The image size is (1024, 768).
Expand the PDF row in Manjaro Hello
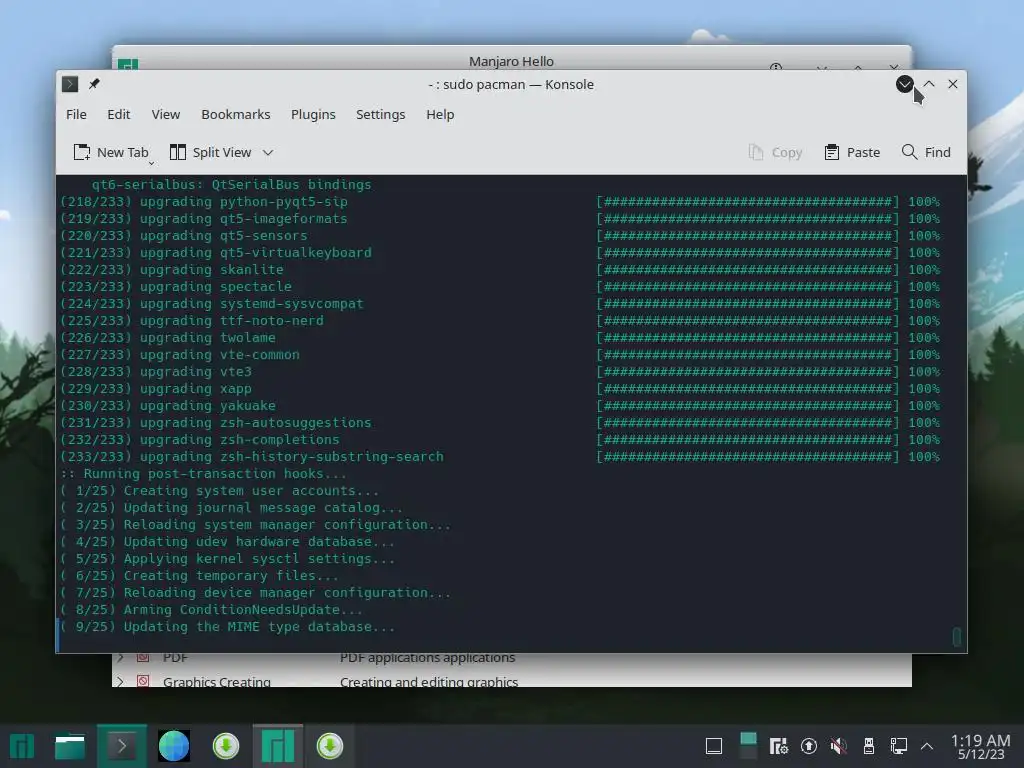(x=120, y=658)
